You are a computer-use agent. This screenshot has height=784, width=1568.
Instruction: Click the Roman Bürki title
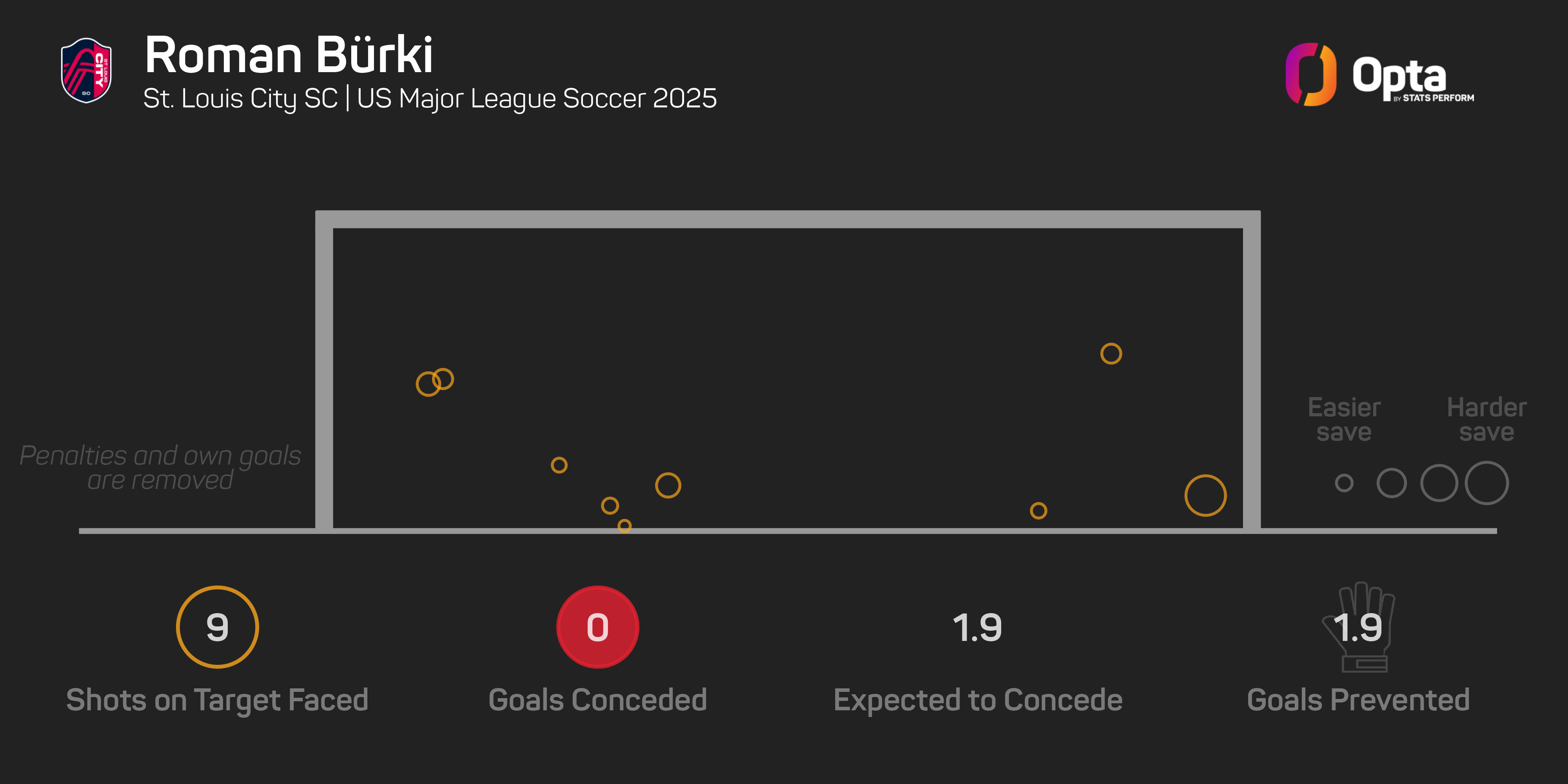click(289, 55)
